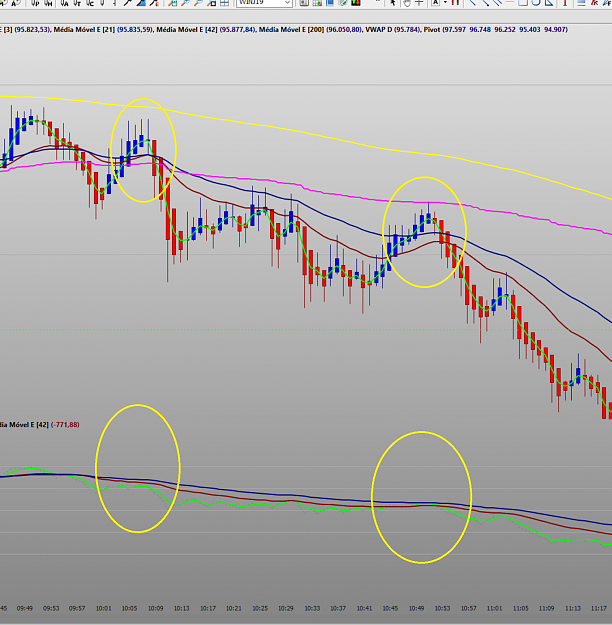Click the zoom in magnifier icon
This screenshot has height=625, width=612.
[x=185, y=2]
